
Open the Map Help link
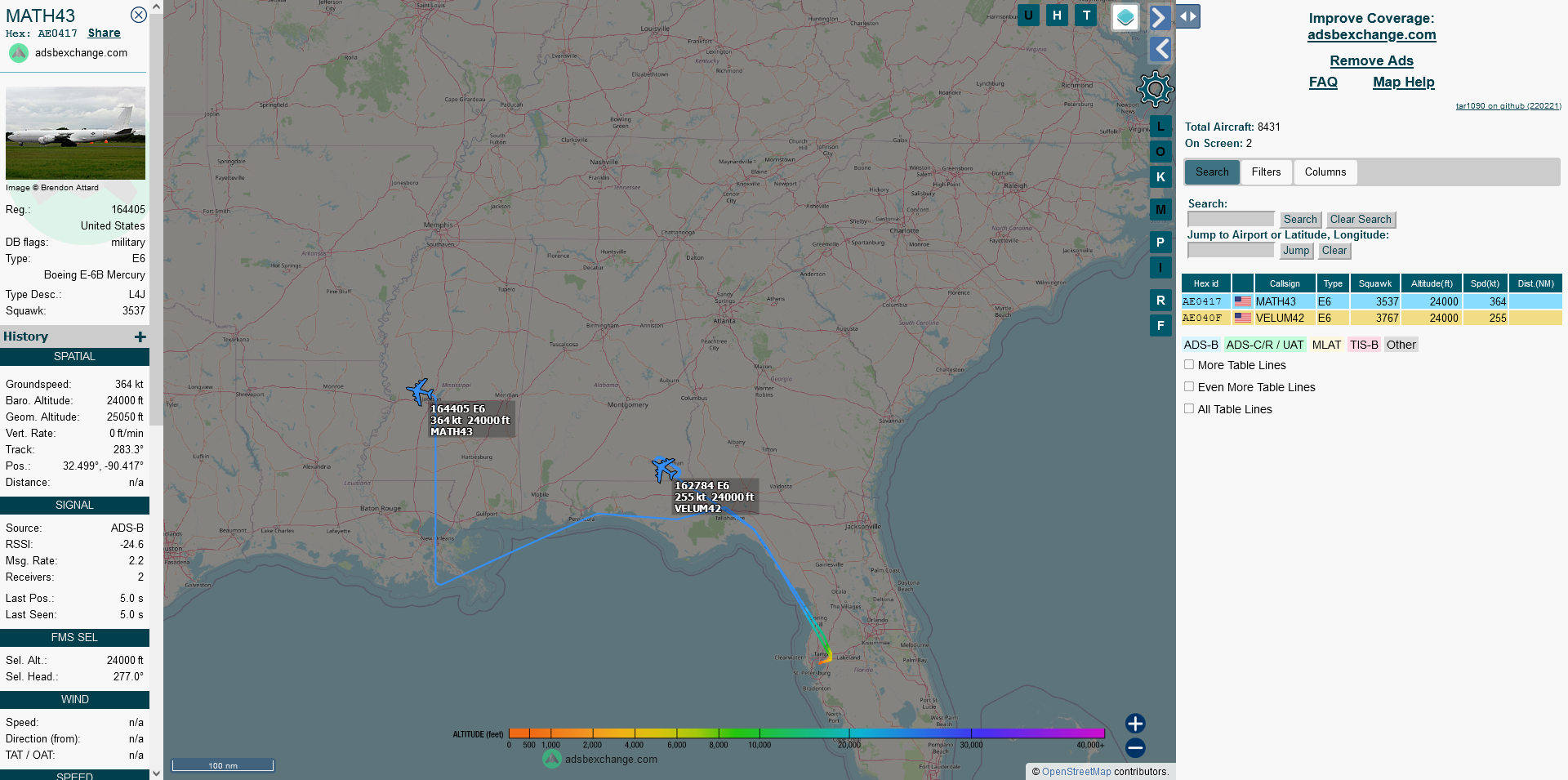(1403, 82)
